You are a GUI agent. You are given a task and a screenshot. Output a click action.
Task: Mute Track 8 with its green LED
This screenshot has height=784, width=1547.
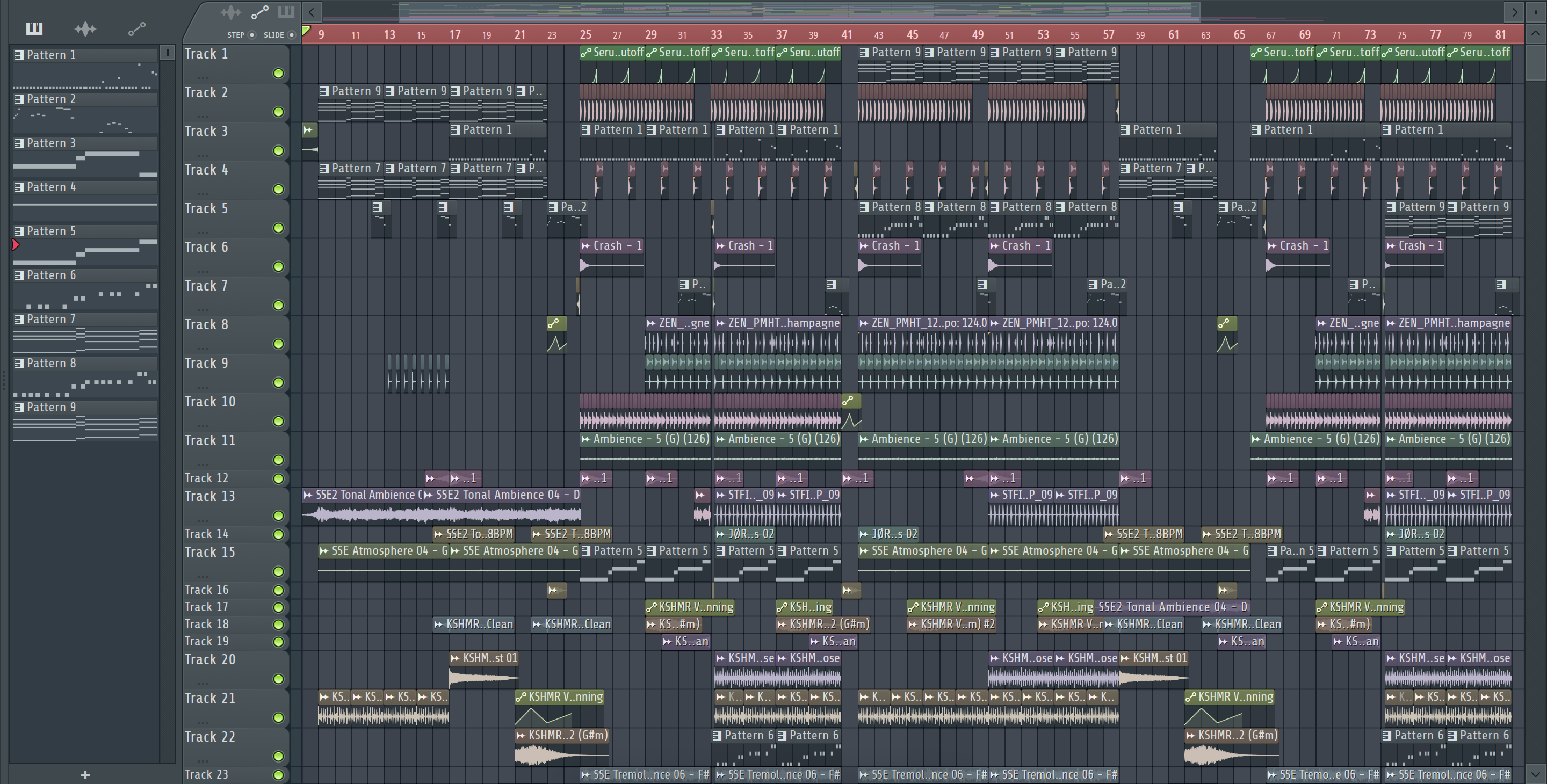(x=278, y=344)
